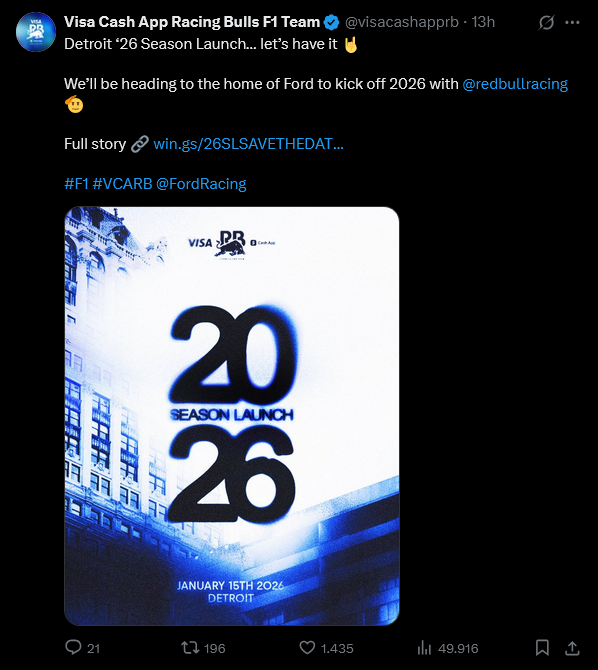
Task: Open the 2026 Season Launch image
Action: 232,416
